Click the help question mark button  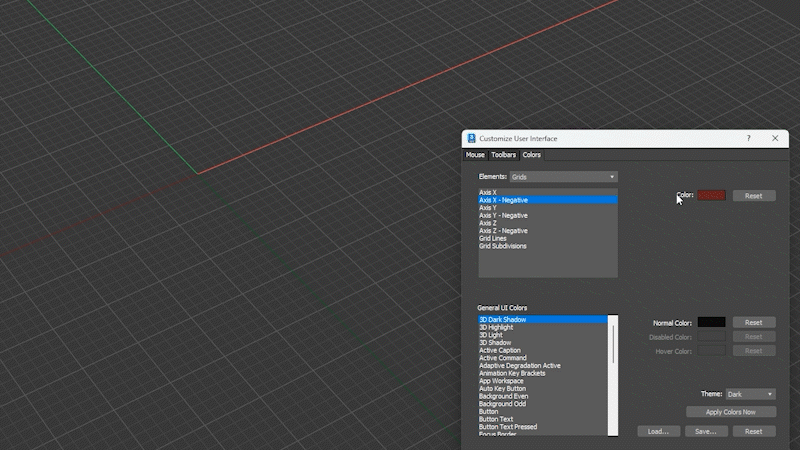click(x=748, y=138)
